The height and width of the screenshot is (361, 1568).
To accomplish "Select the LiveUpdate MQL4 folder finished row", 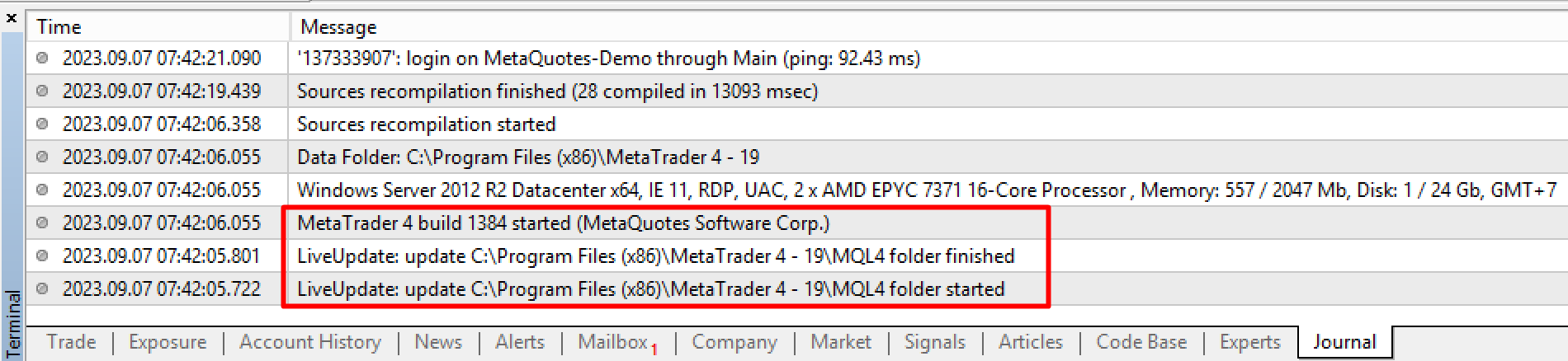I will [x=797, y=256].
